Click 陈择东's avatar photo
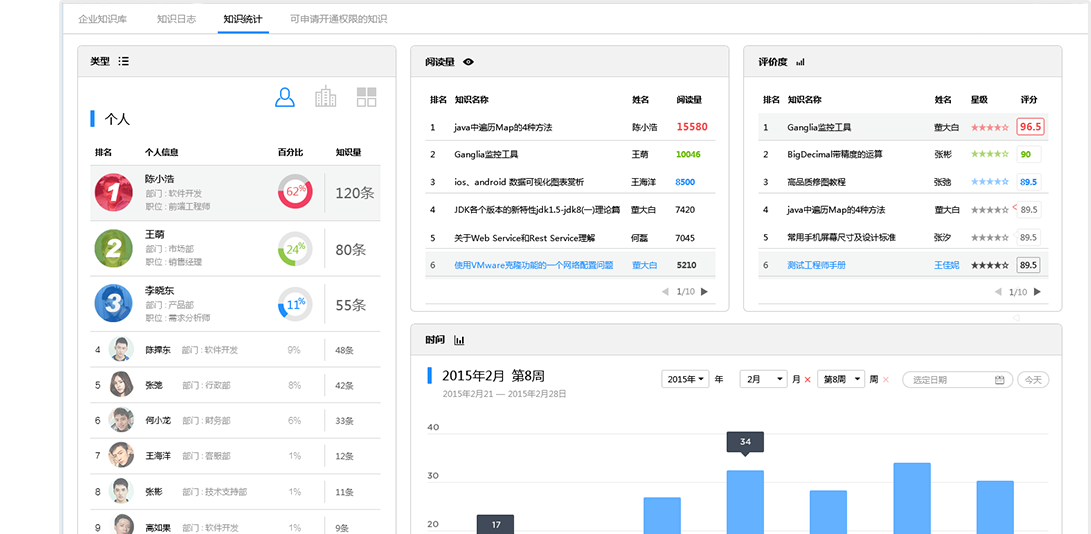 122,350
